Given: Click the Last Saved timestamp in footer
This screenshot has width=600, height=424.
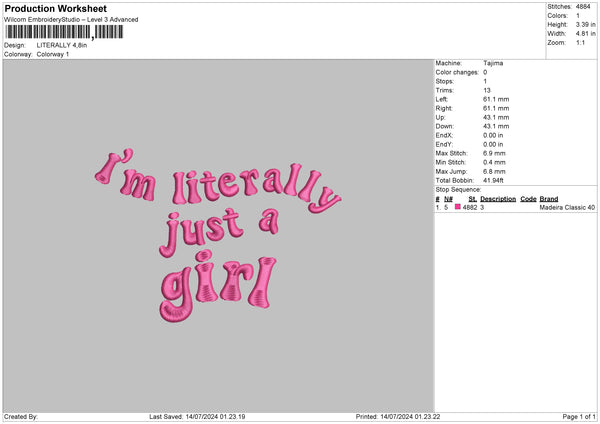Looking at the screenshot, I should click(197, 417).
